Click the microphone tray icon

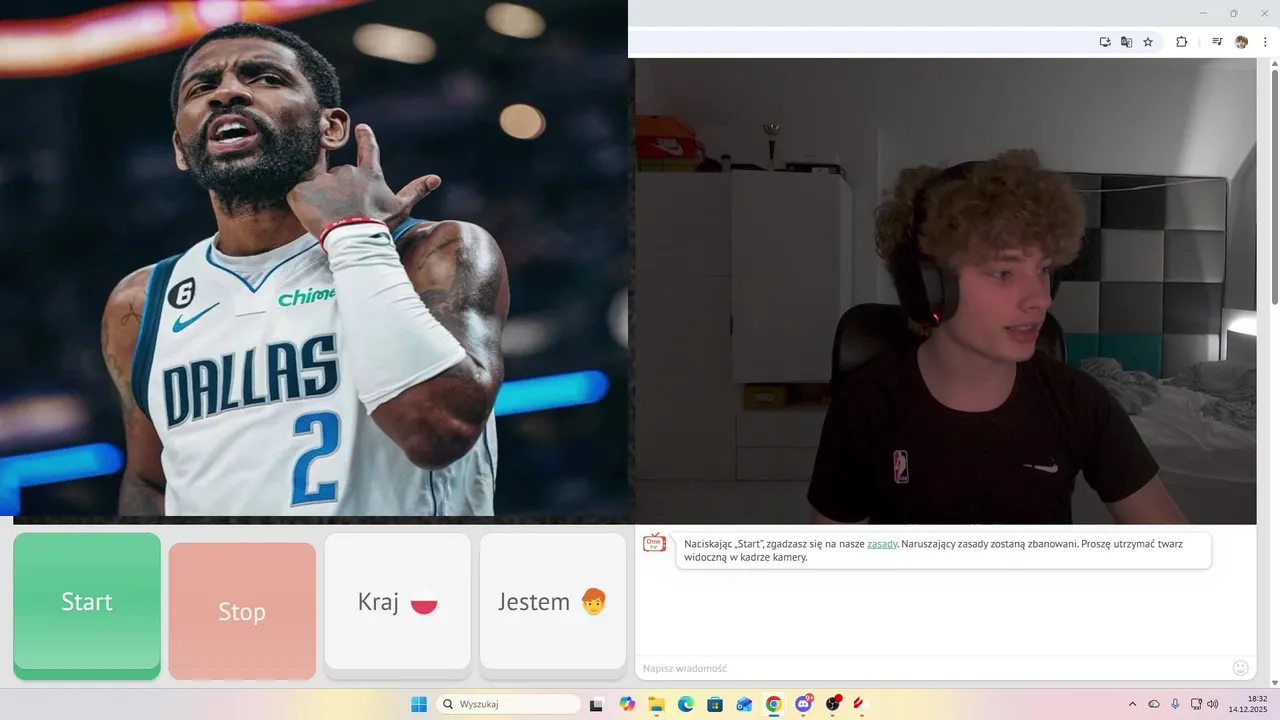tap(1175, 704)
